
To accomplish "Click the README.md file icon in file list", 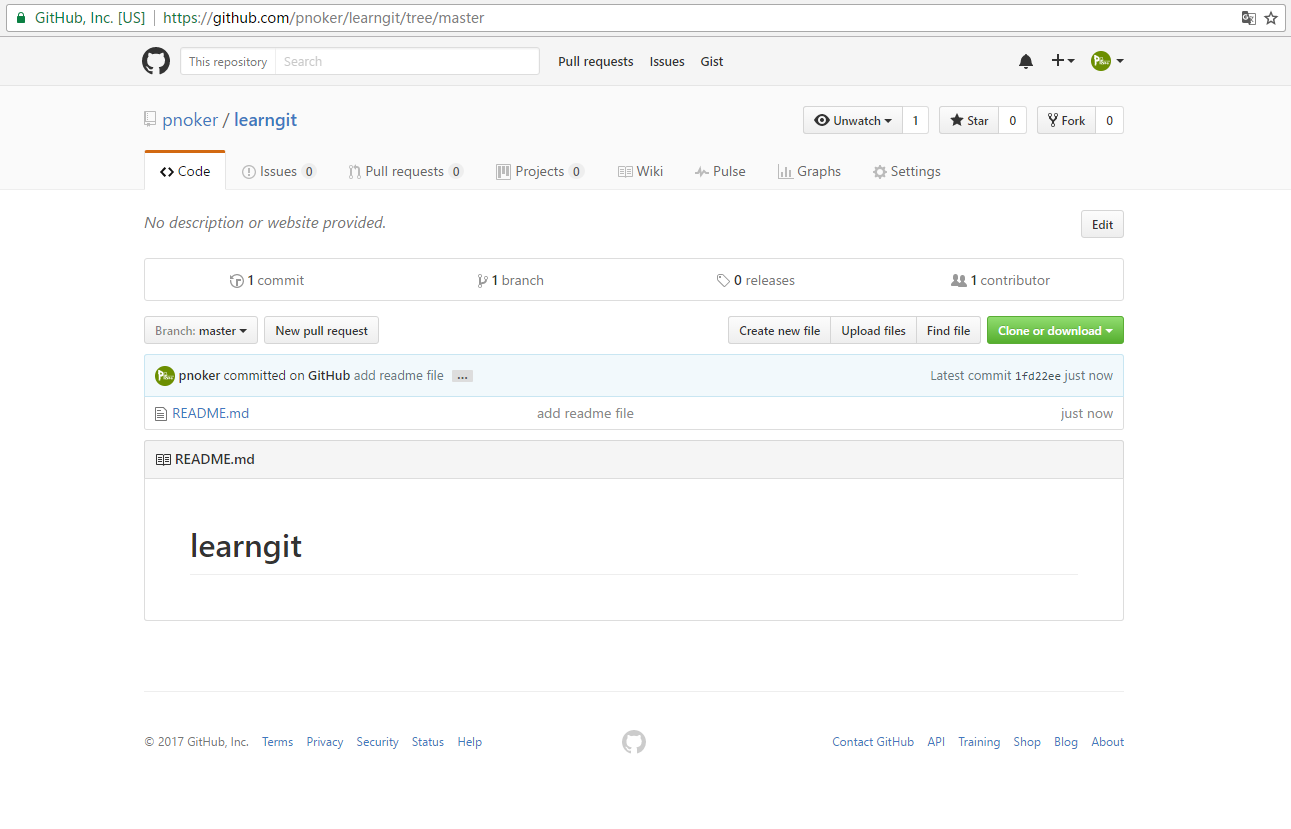I will [160, 413].
